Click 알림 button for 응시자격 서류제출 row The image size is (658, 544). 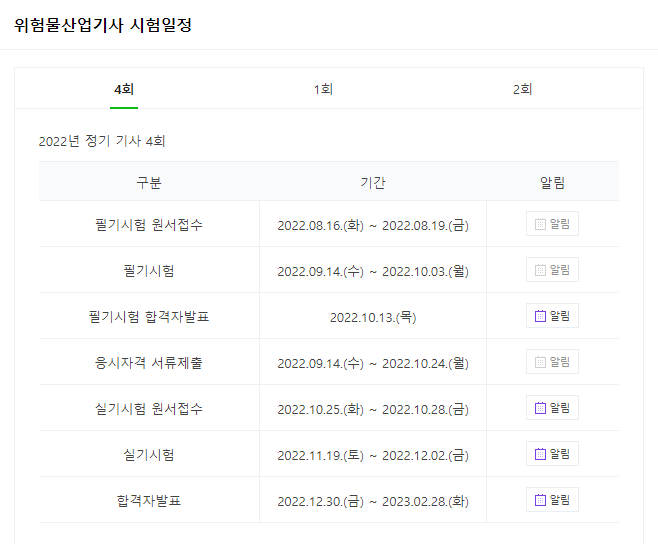(x=552, y=361)
